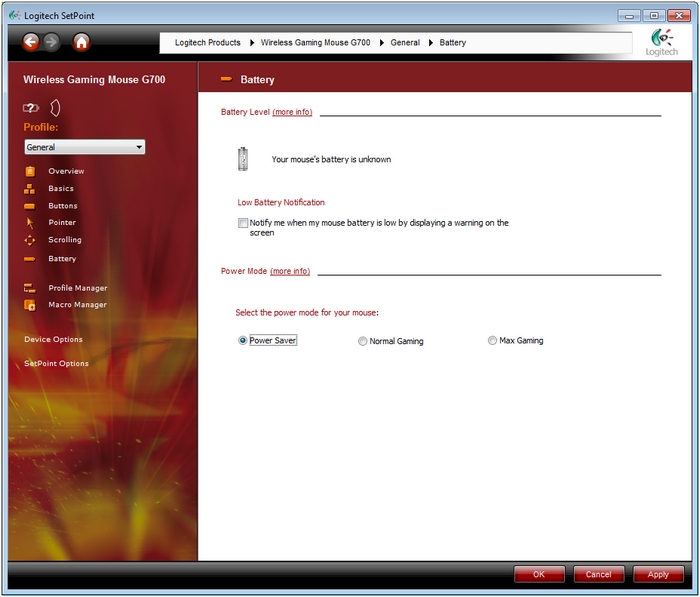Open Profile Manager from the sidebar
Screen dimensions: 700x597
(x=78, y=288)
